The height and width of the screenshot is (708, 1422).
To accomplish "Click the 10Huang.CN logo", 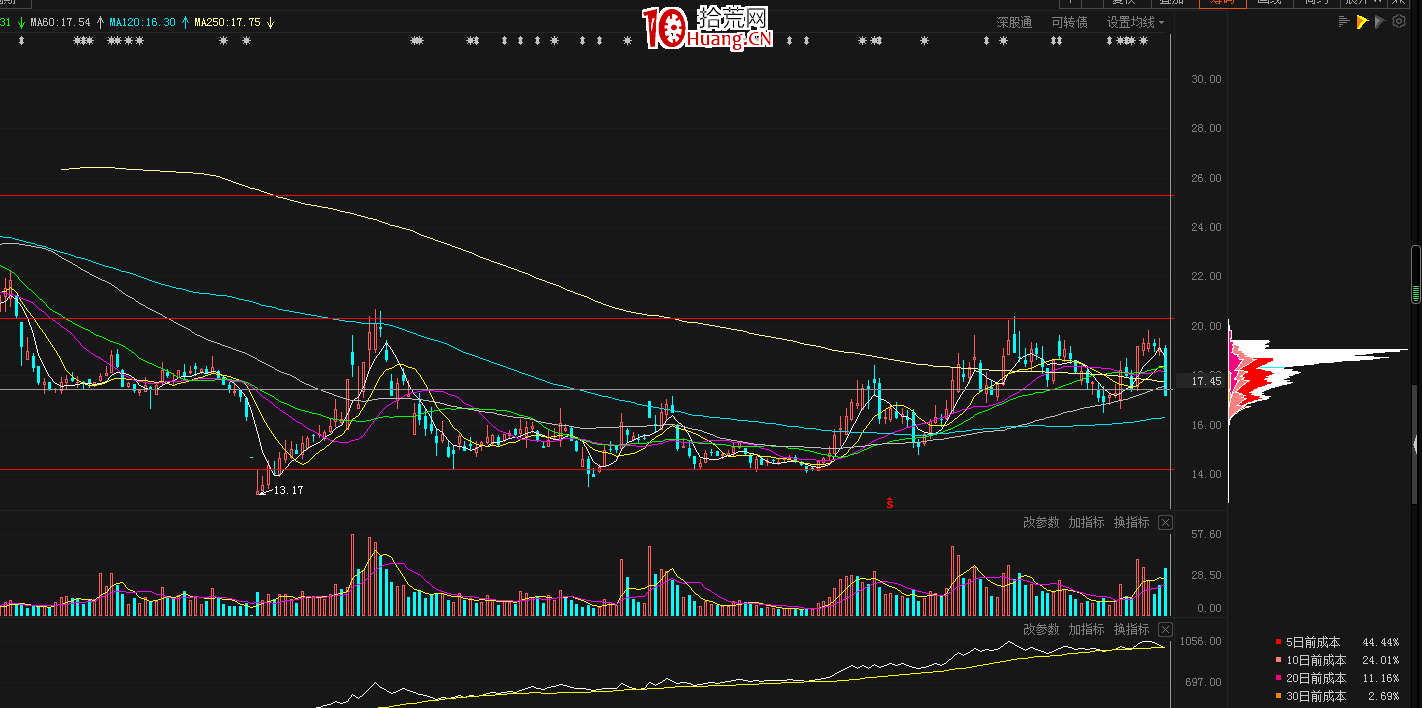I will 708,27.
